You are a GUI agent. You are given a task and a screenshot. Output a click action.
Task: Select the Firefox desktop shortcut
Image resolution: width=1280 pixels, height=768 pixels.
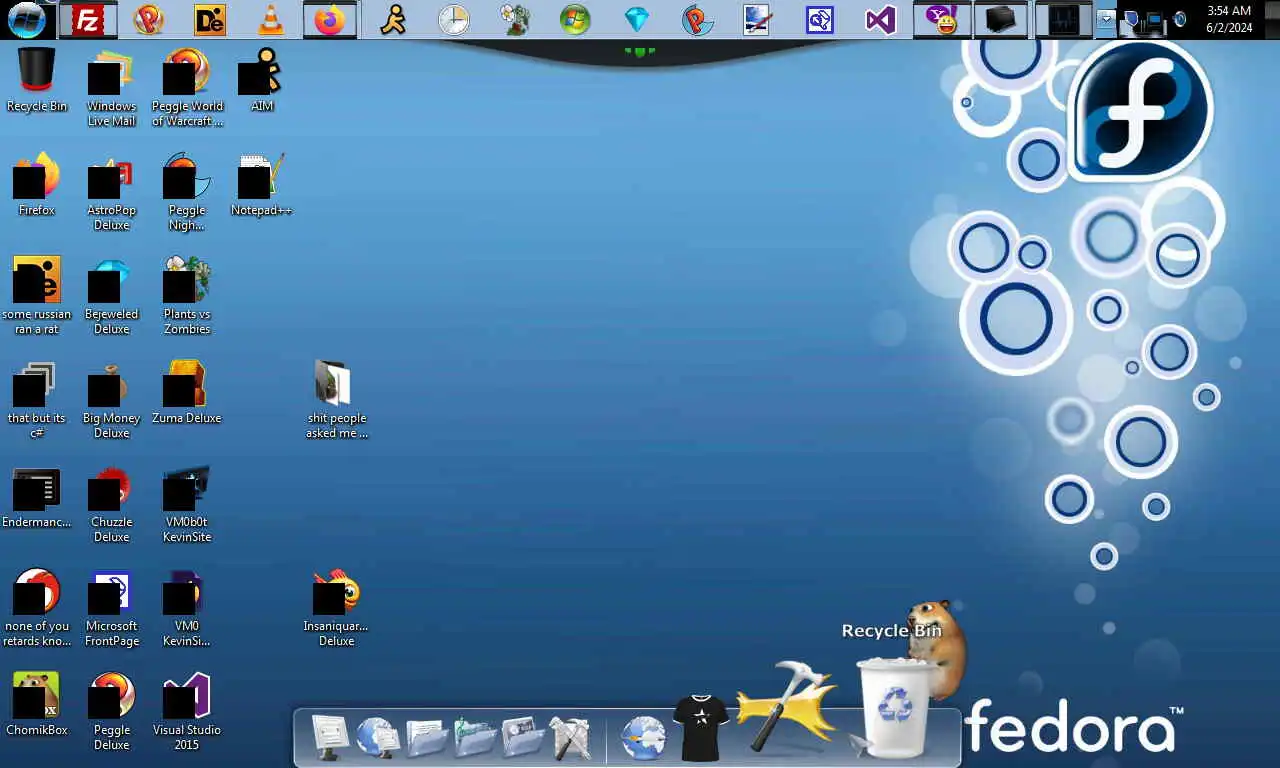[37, 184]
